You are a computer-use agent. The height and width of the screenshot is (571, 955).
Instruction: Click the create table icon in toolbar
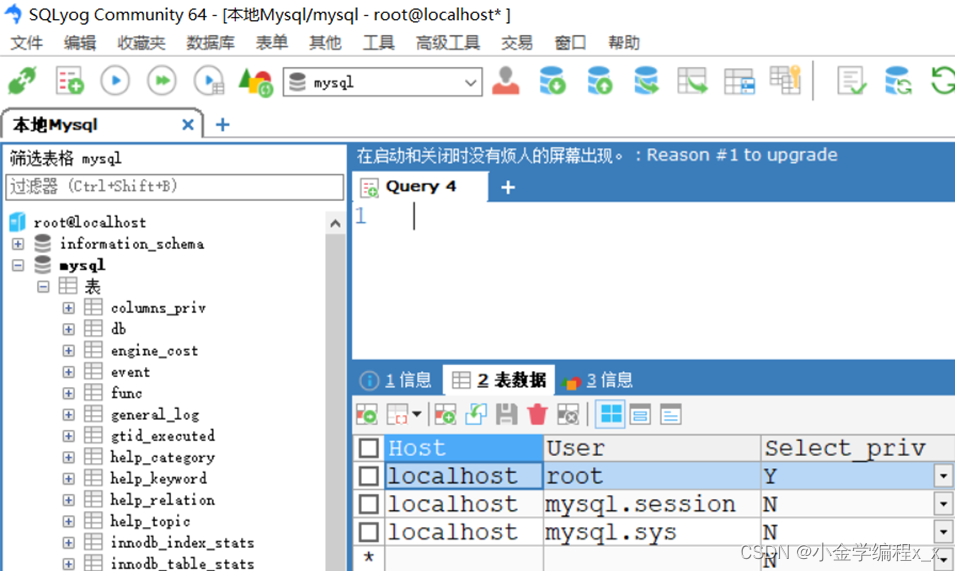tap(739, 82)
